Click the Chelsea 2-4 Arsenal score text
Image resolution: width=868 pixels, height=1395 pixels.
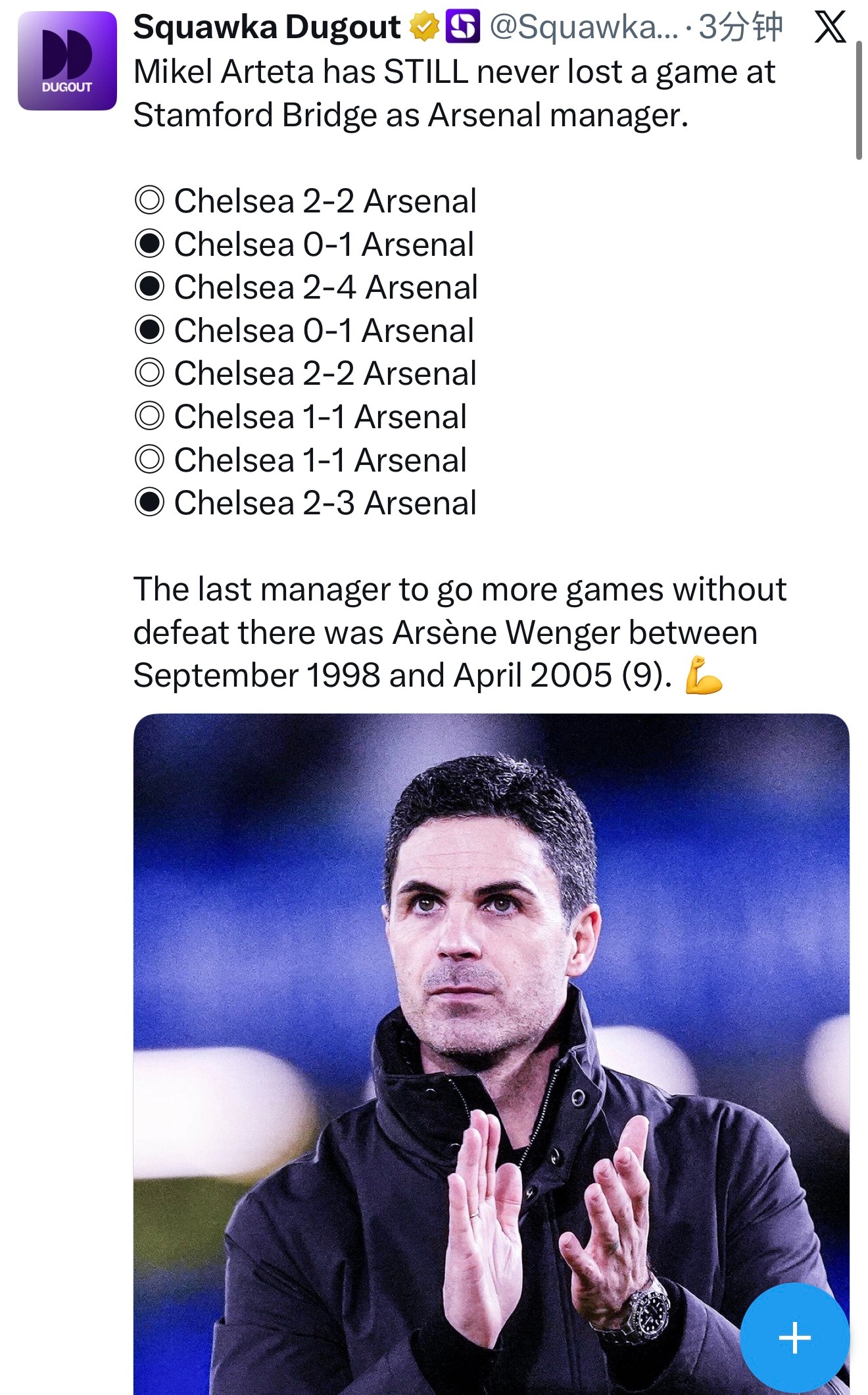(x=325, y=287)
